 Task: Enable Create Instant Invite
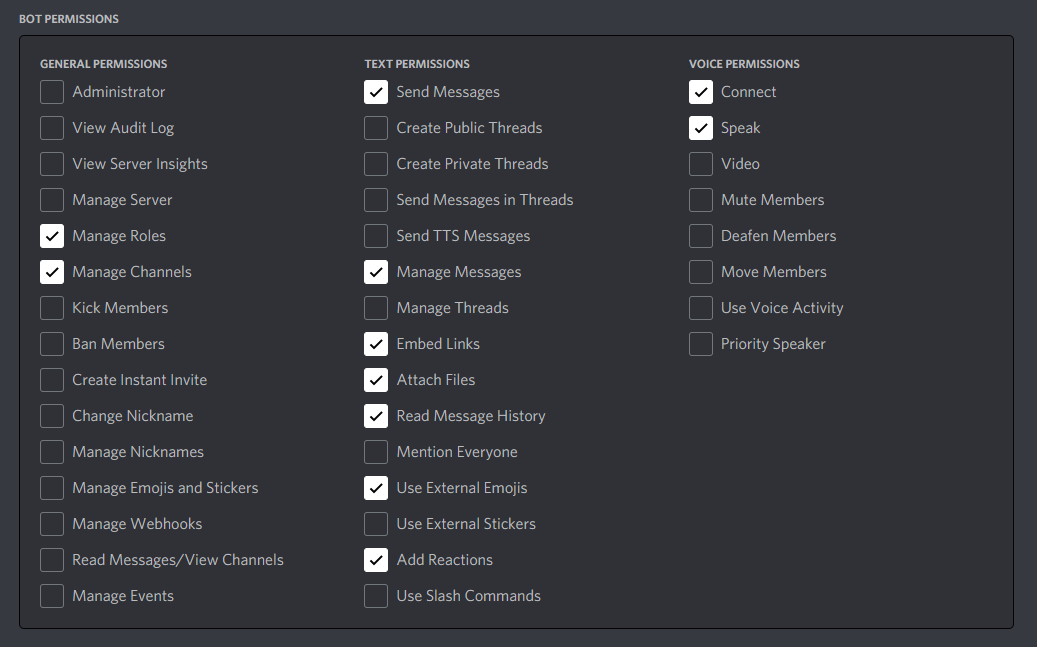coord(51,380)
